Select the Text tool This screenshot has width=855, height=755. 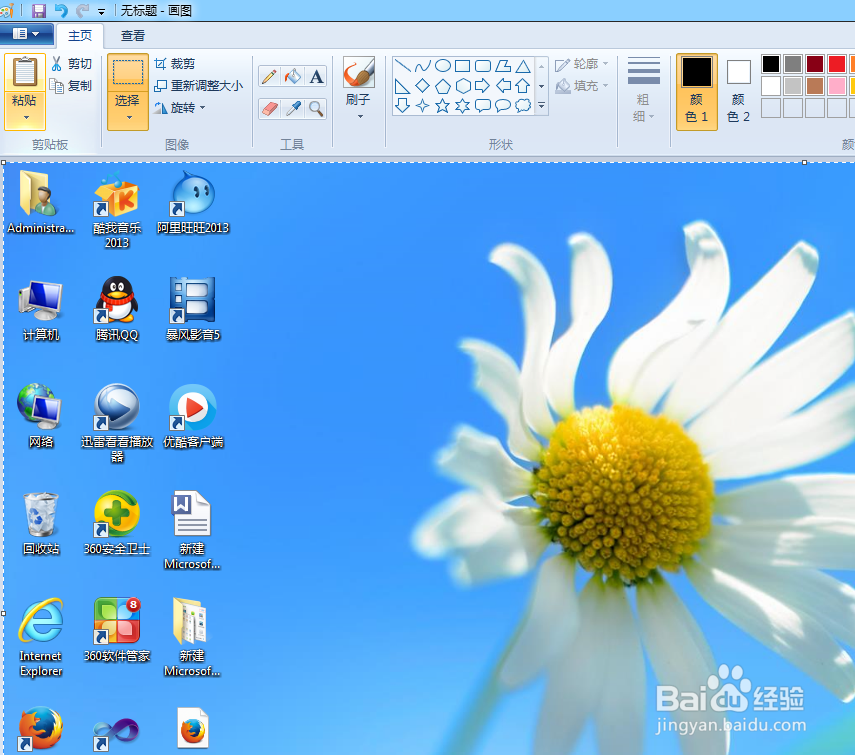[316, 76]
